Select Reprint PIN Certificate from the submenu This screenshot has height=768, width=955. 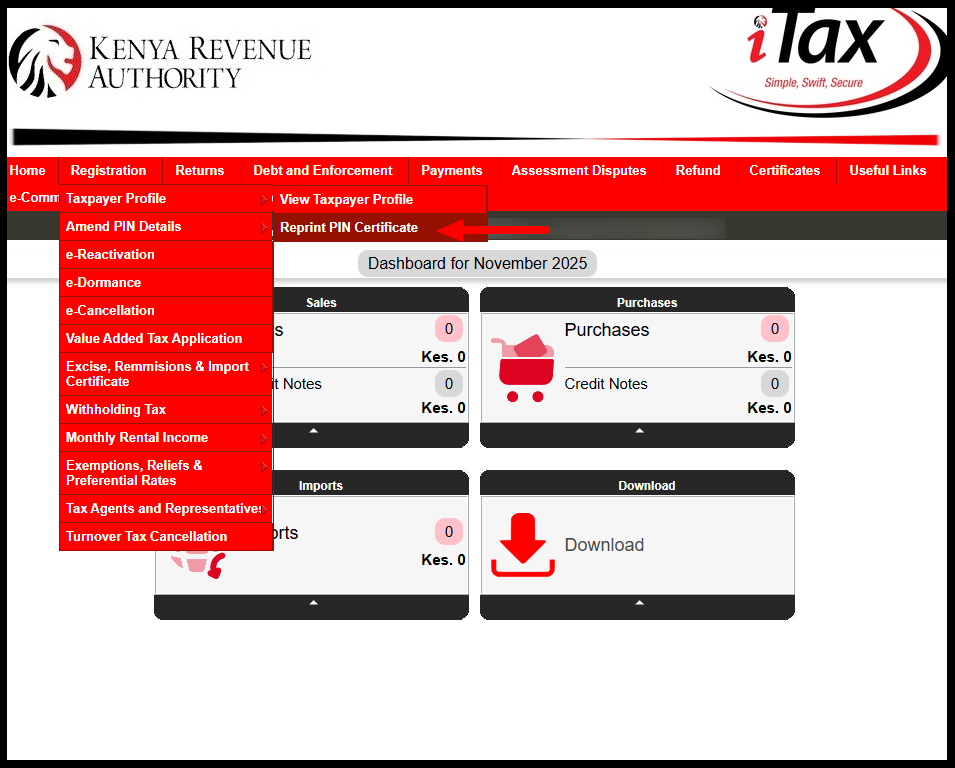pyautogui.click(x=350, y=227)
